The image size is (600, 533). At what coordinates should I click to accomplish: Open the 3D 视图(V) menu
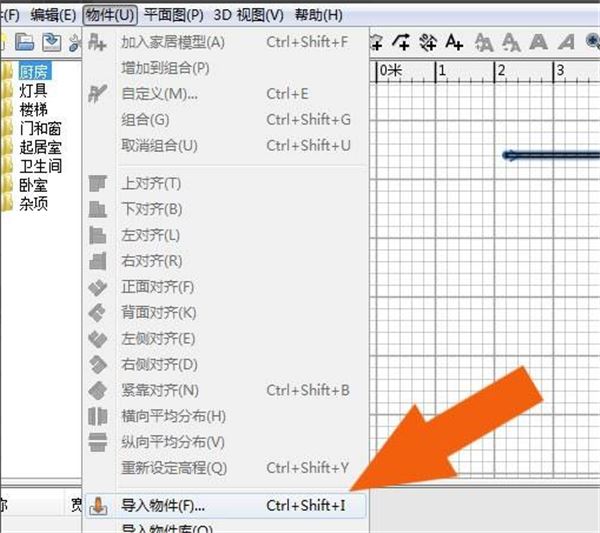click(x=248, y=15)
